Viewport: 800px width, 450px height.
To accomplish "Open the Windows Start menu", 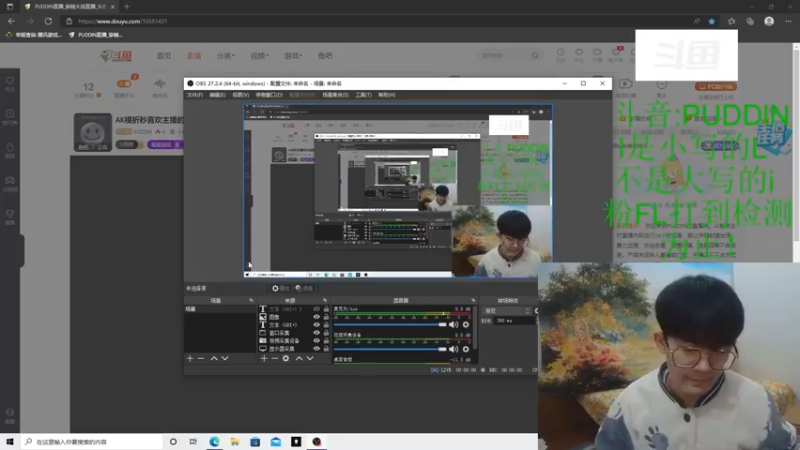I will click(10, 442).
